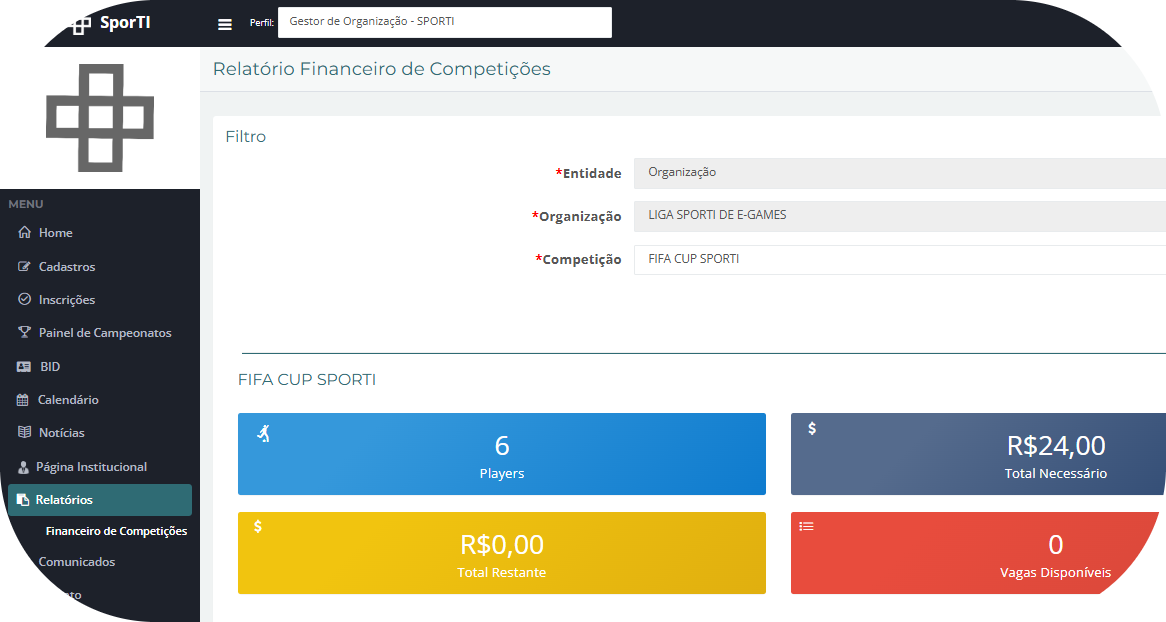The image size is (1166, 622).
Task: Open Financeiro de Competições submenu item
Action: pyautogui.click(x=116, y=531)
